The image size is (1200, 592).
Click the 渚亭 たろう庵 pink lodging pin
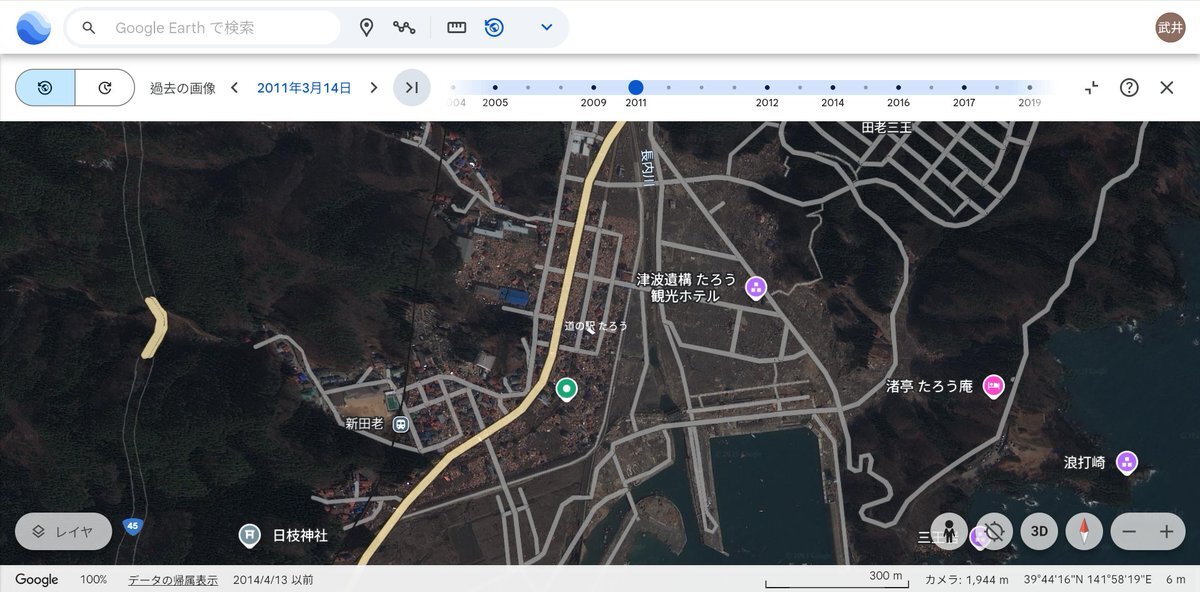(x=993, y=386)
